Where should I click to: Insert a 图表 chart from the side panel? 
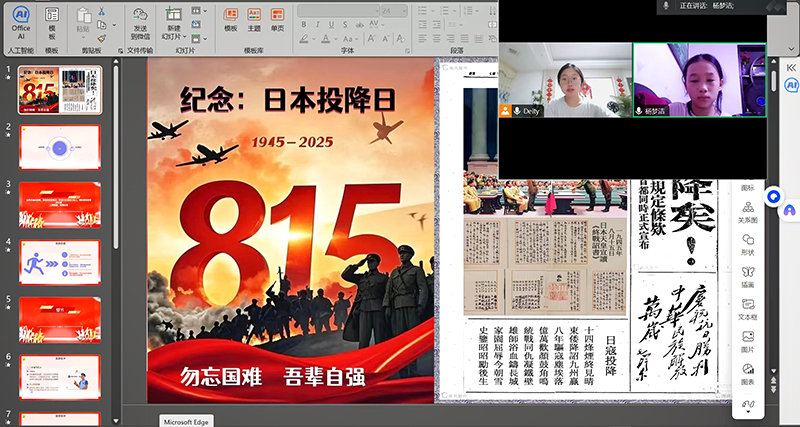pos(748,374)
